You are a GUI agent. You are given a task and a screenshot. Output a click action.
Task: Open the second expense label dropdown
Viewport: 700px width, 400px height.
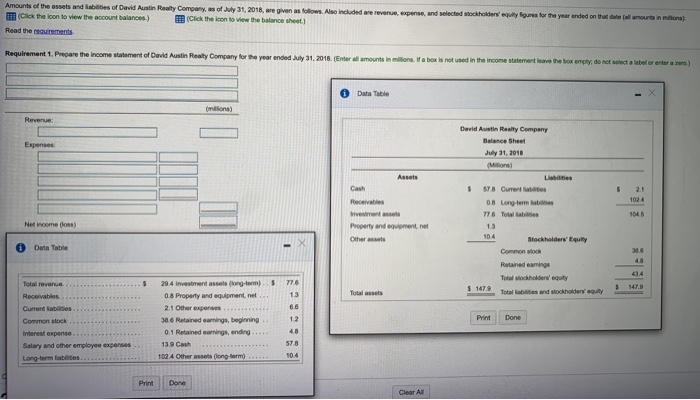point(97,170)
